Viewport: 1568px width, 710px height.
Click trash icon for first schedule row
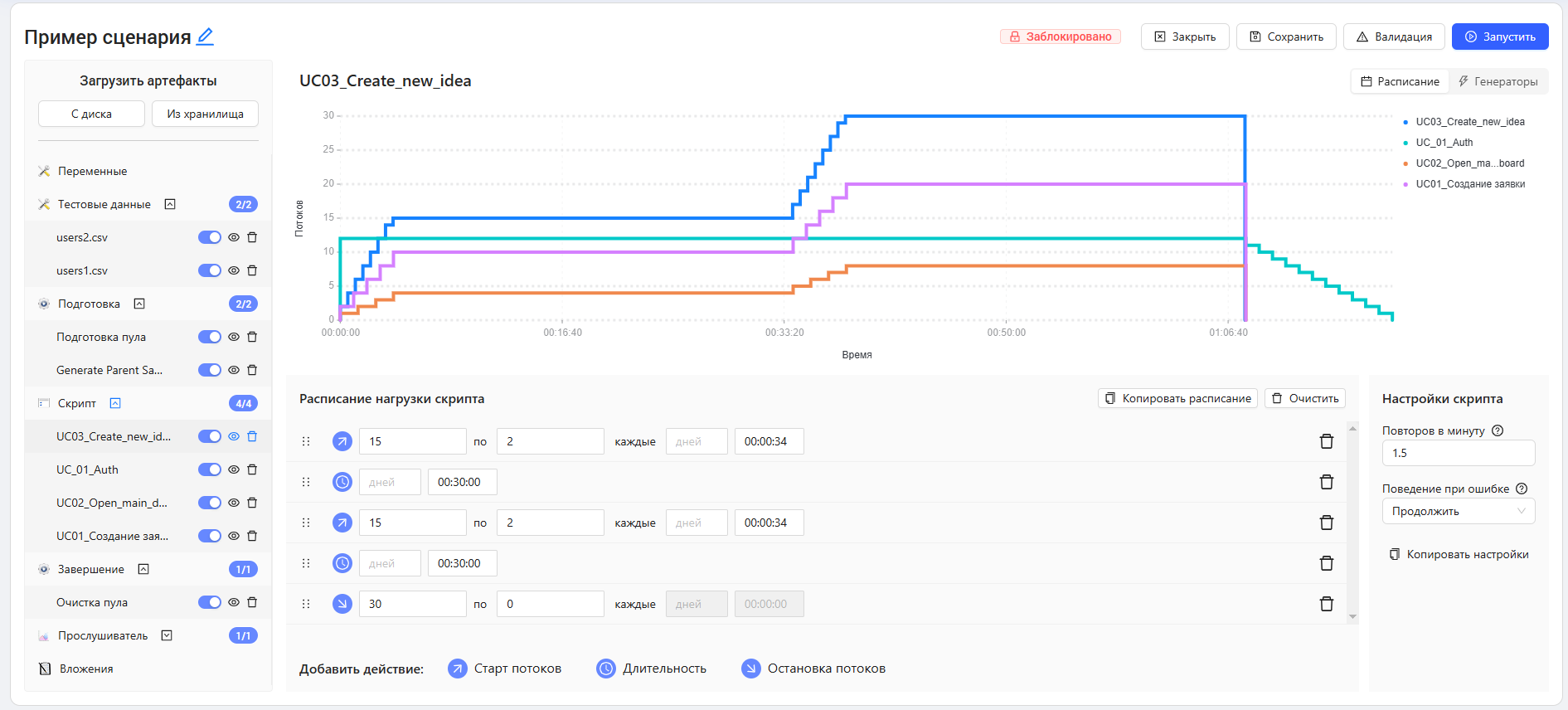pos(1326,441)
